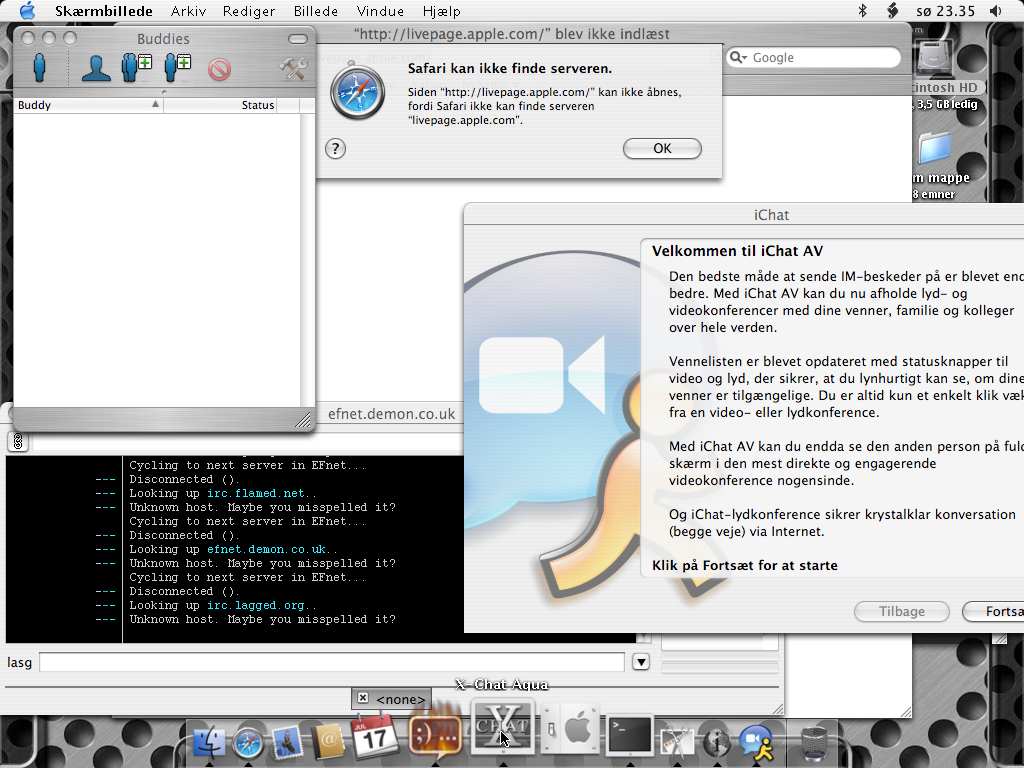Sort by Buddy column header arrow

[x=155, y=105]
